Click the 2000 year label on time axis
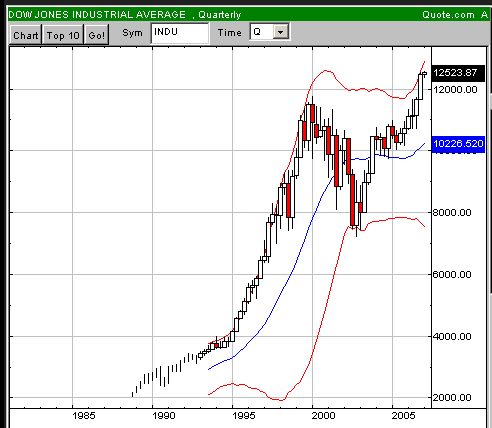This screenshot has height=428, width=492. [x=324, y=416]
